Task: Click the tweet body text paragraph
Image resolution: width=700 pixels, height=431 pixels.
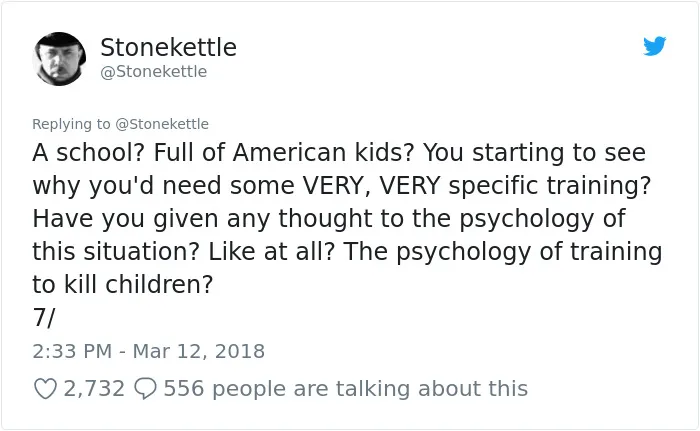Action: coord(347,218)
